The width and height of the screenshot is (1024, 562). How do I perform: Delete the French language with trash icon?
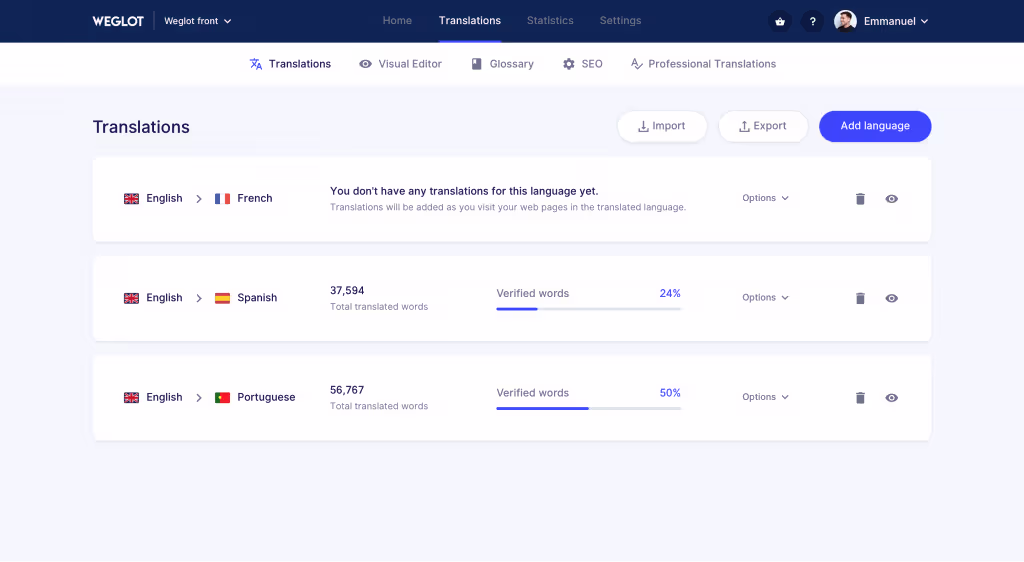point(860,198)
